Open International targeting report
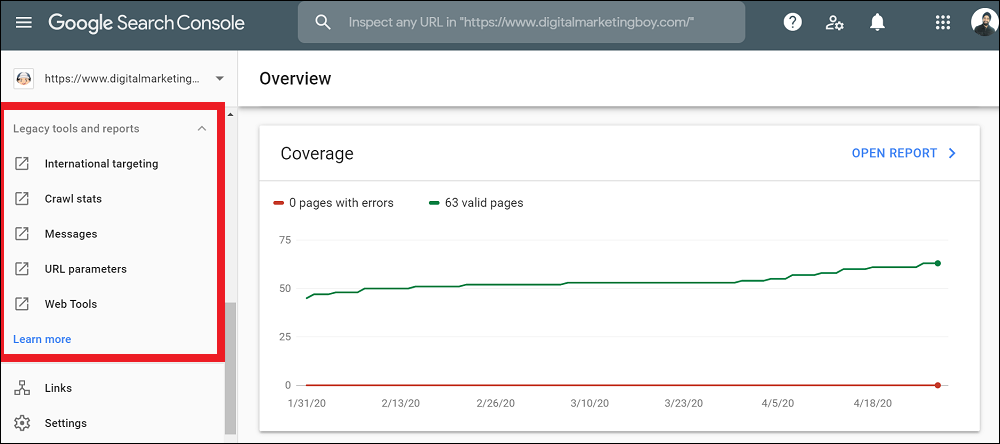The image size is (1000, 444). [101, 164]
